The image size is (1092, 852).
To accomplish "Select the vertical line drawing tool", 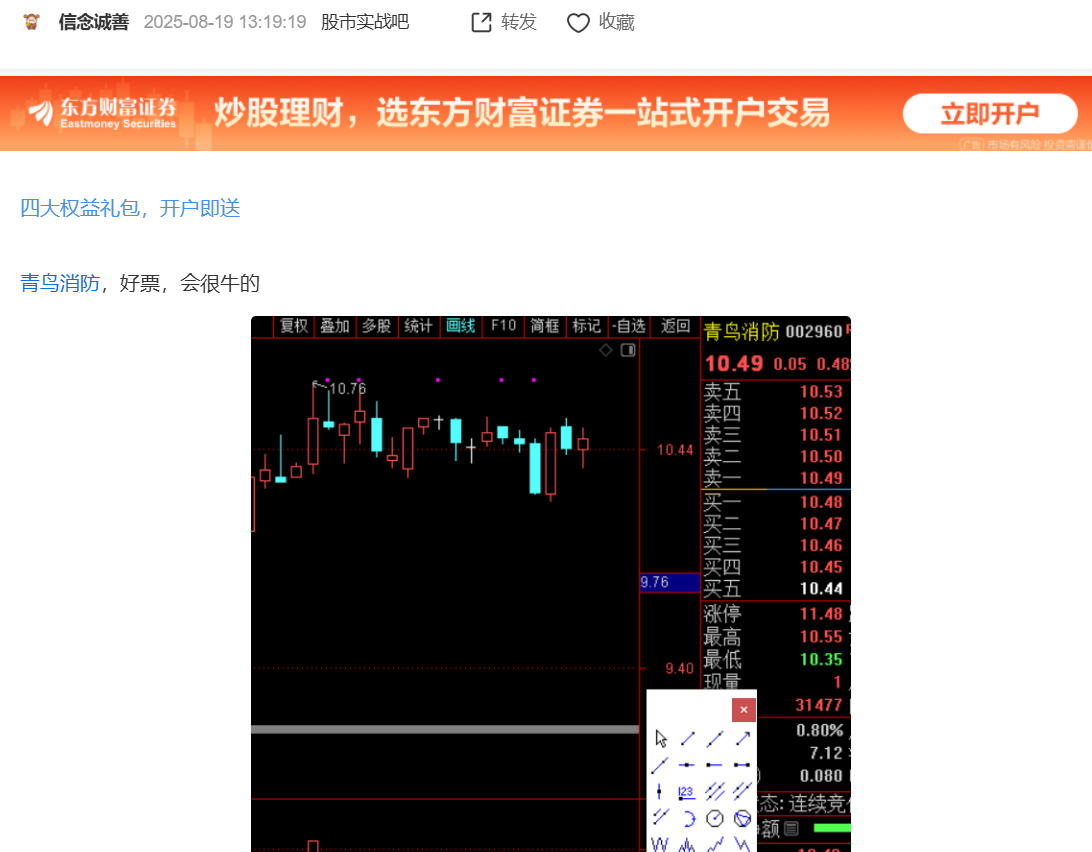I will click(660, 791).
